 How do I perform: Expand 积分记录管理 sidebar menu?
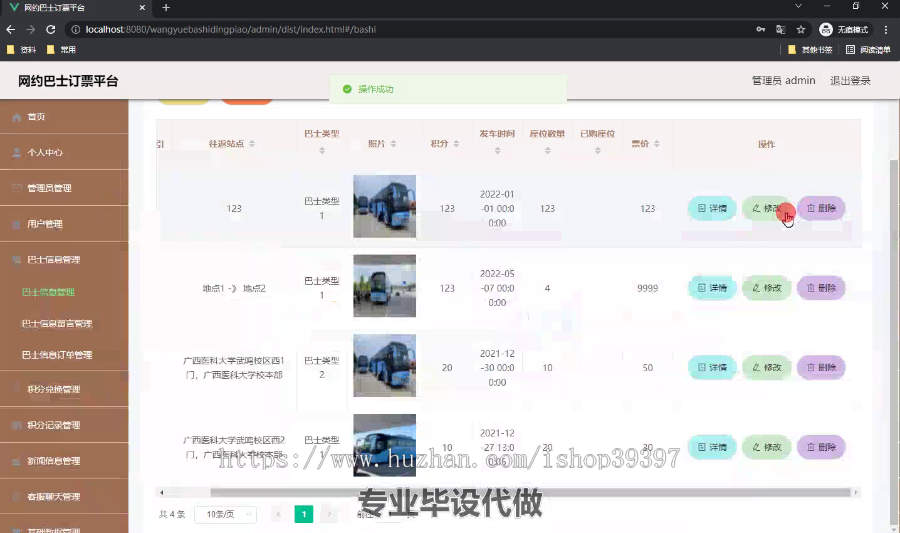point(64,425)
